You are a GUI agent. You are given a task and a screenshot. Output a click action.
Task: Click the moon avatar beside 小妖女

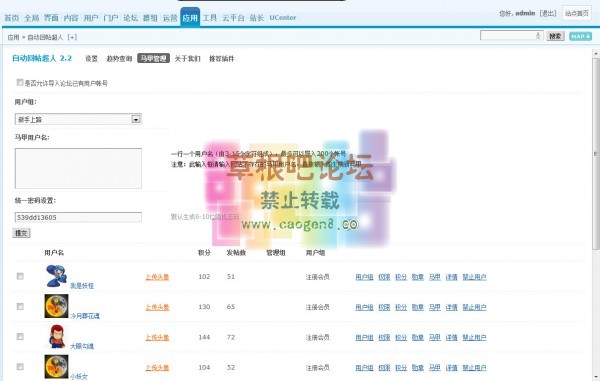(56, 366)
